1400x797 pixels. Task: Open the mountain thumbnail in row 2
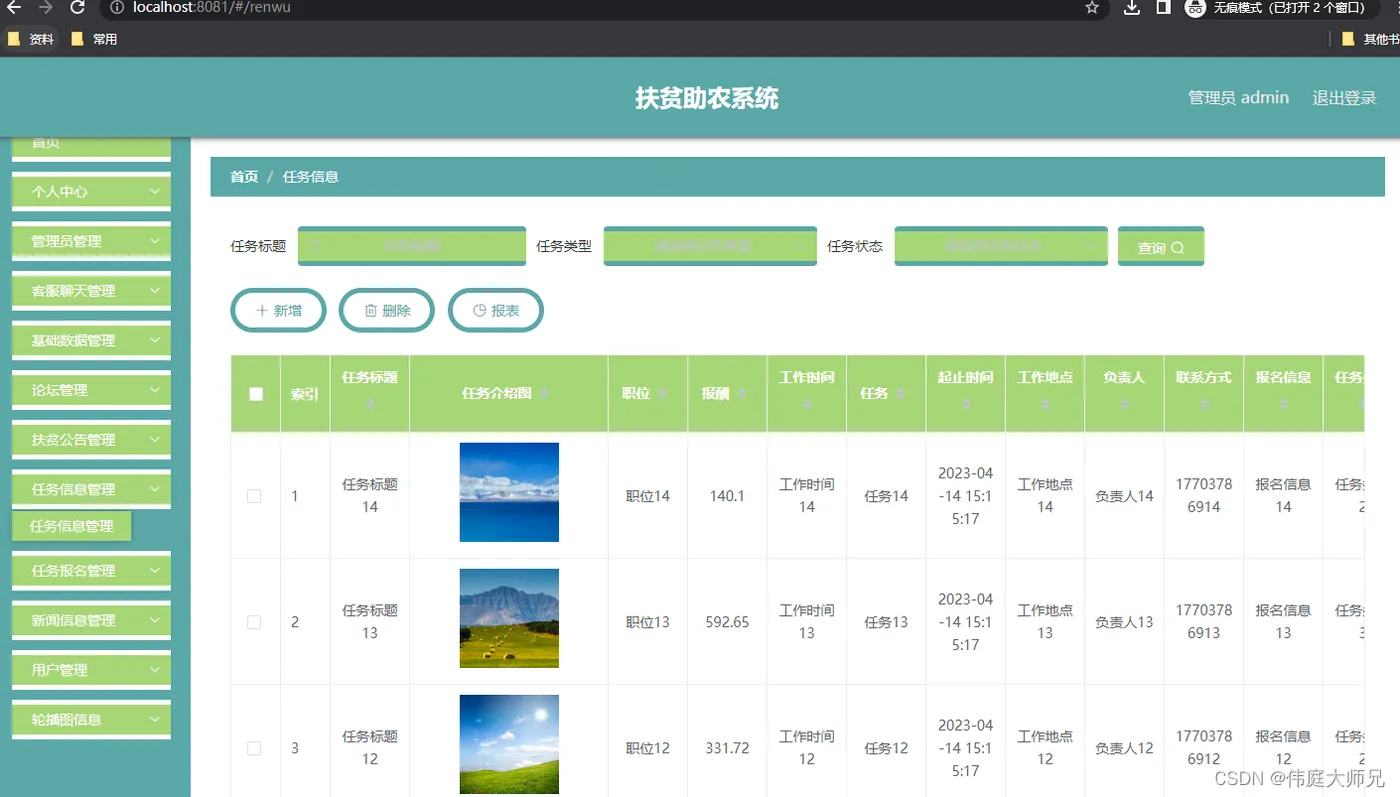pyautogui.click(x=509, y=618)
